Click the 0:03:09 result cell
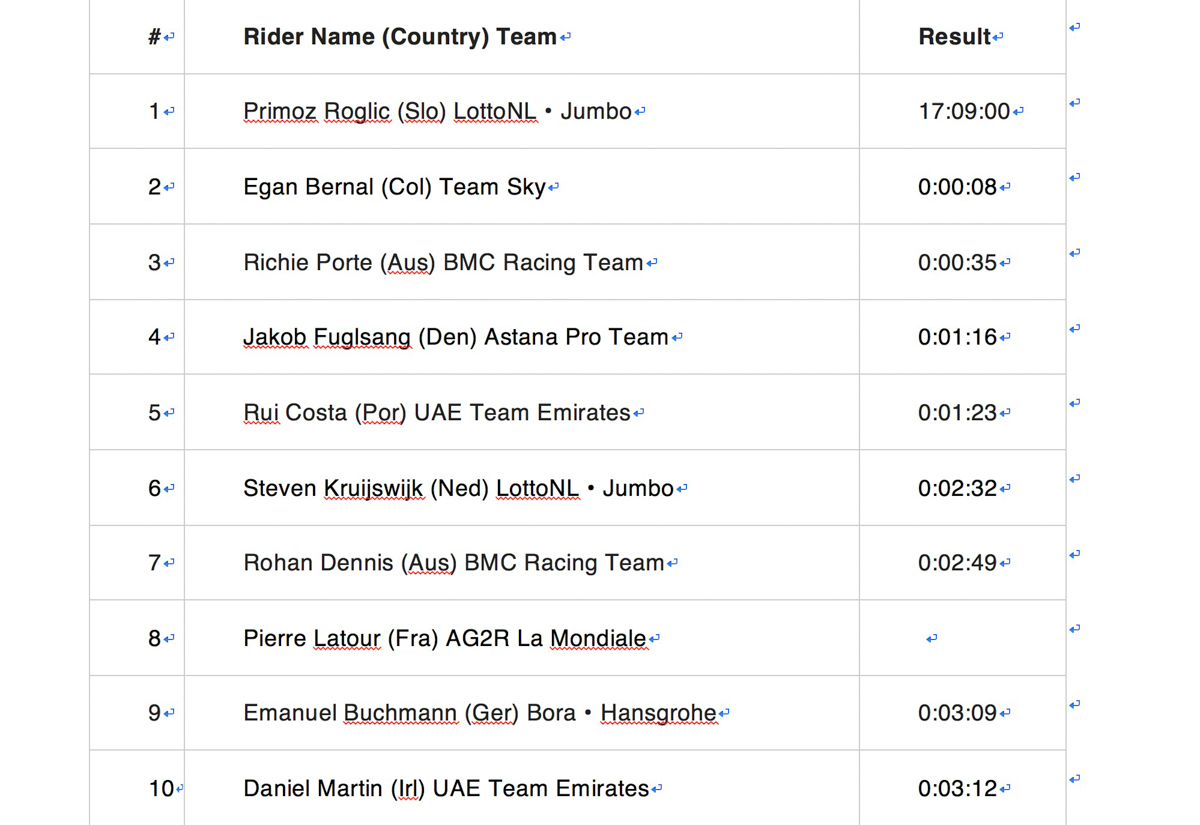Viewport: 1200px width, 825px height. (x=962, y=713)
